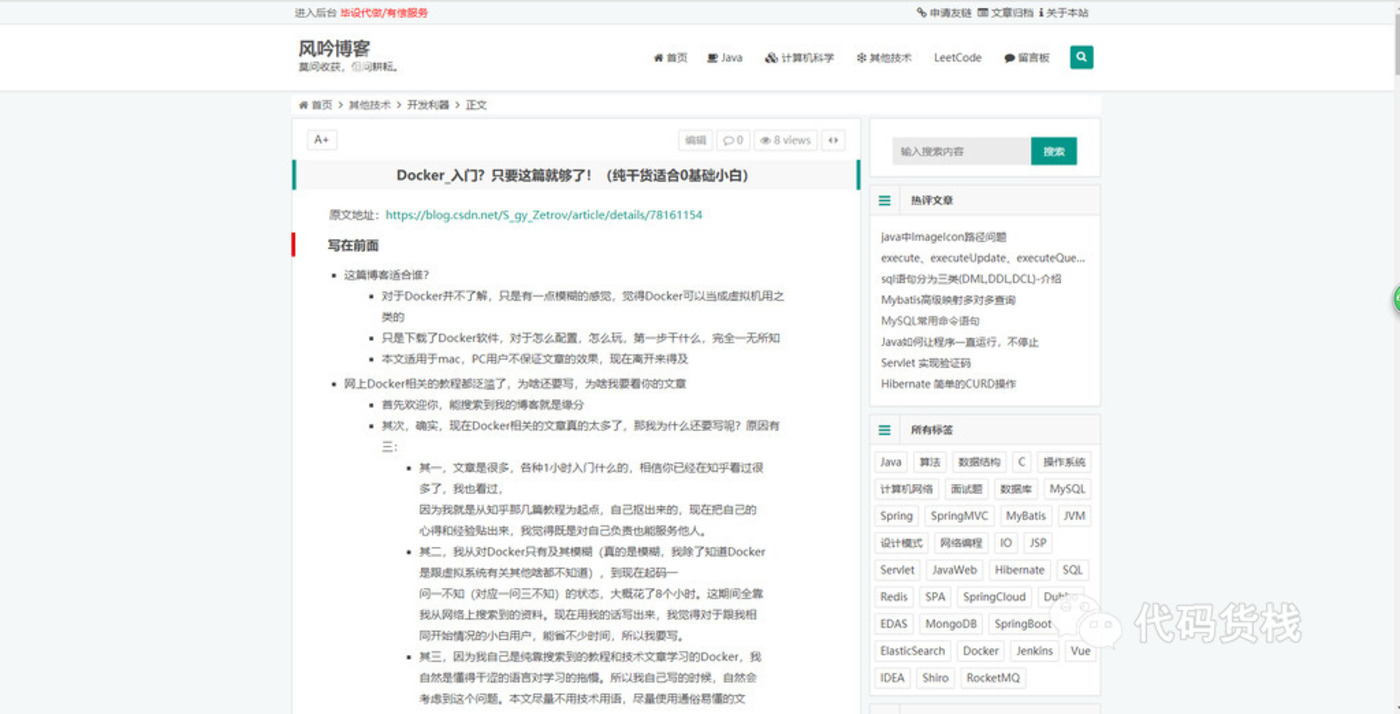The image size is (1400, 714).
Task: Select the 计算机网络 tag
Action: click(x=907, y=489)
